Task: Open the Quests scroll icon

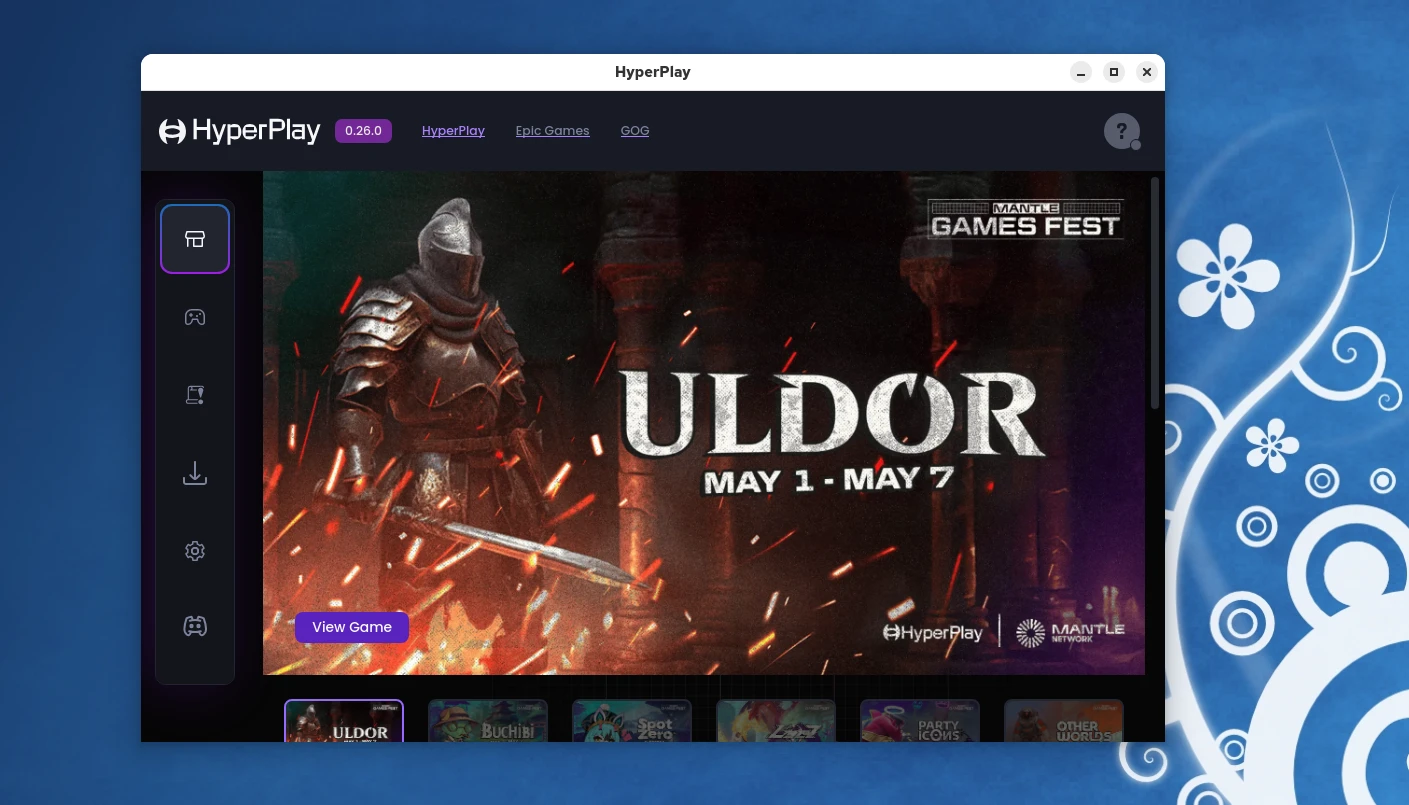Action: coord(195,395)
